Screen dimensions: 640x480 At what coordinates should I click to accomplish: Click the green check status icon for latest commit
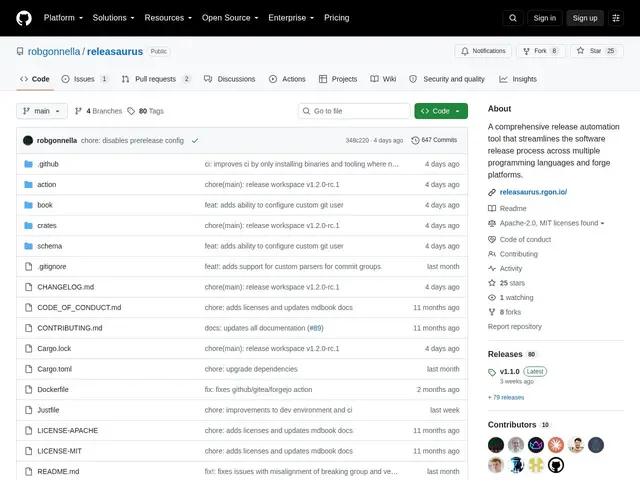point(195,141)
